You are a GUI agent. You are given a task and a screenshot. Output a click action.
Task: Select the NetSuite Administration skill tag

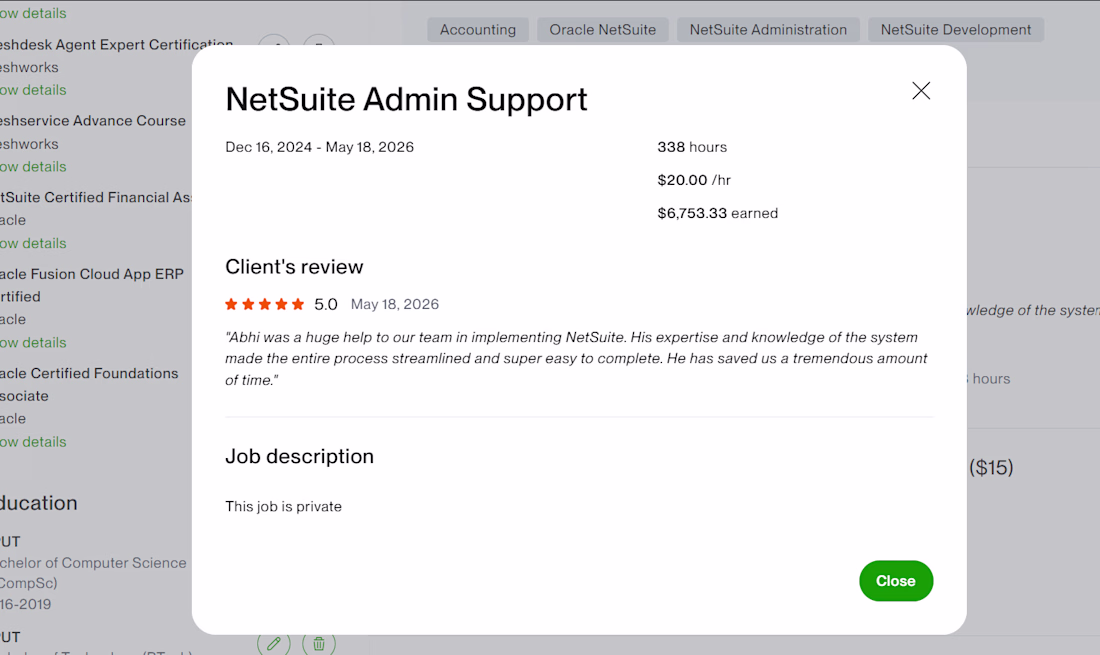(768, 29)
